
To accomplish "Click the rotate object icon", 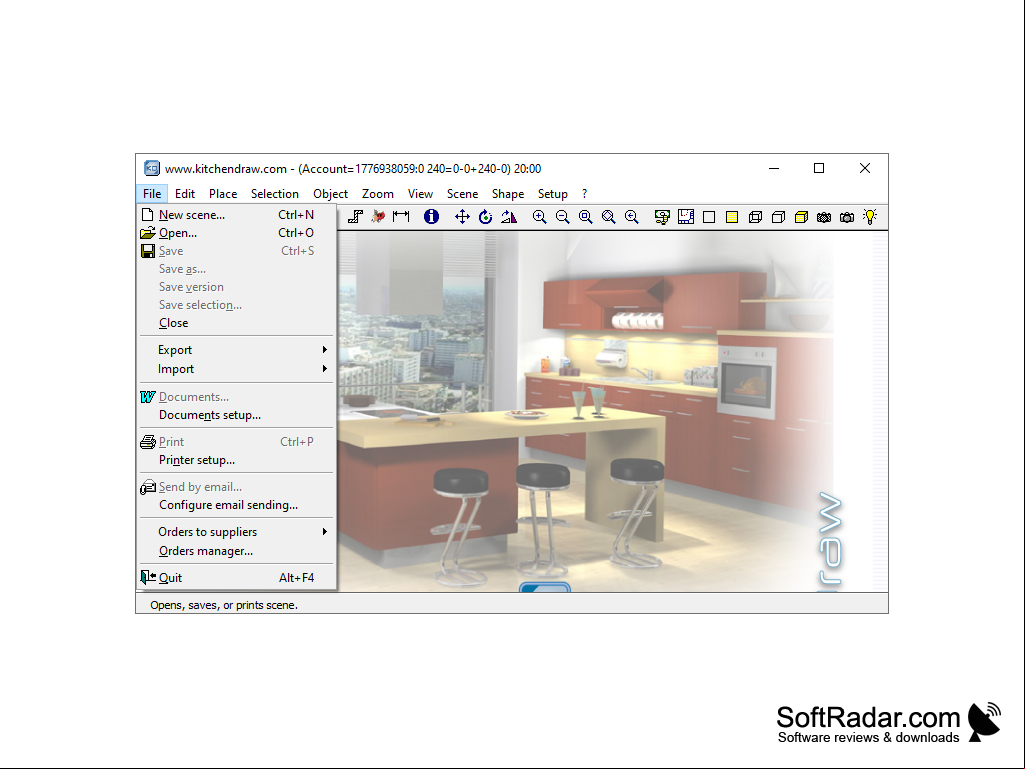I will click(x=486, y=217).
